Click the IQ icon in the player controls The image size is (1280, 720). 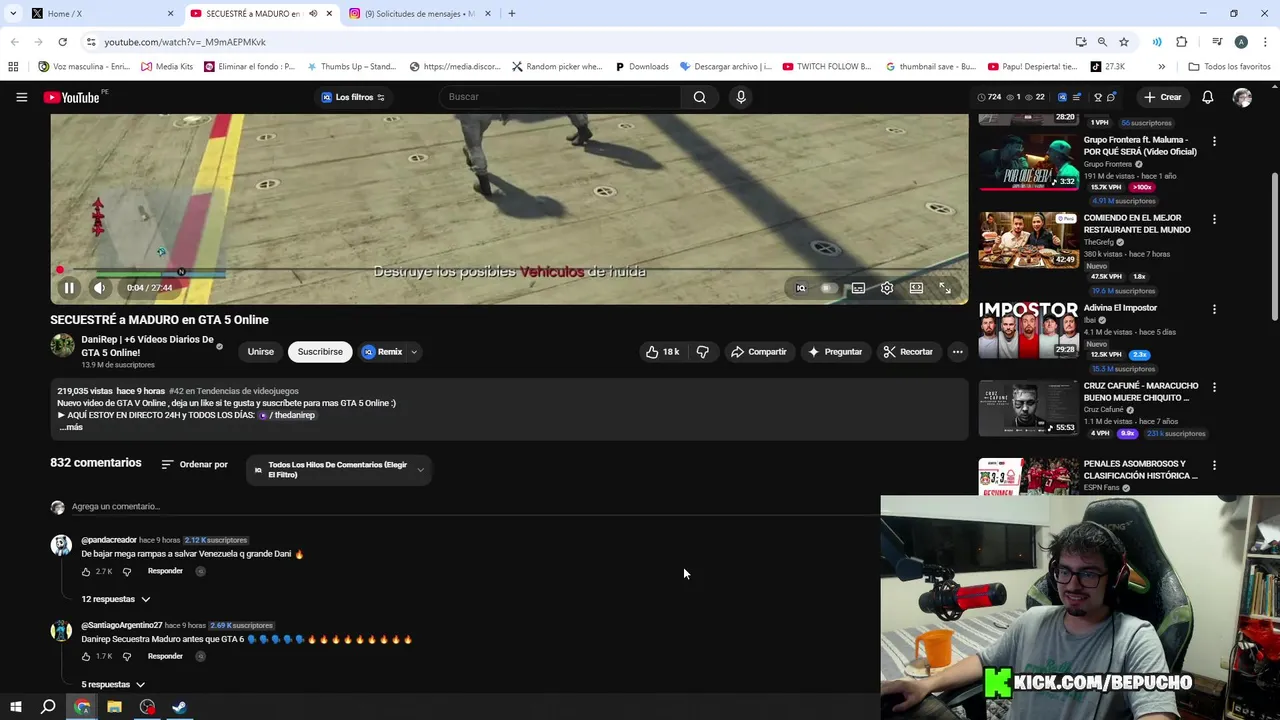(801, 288)
